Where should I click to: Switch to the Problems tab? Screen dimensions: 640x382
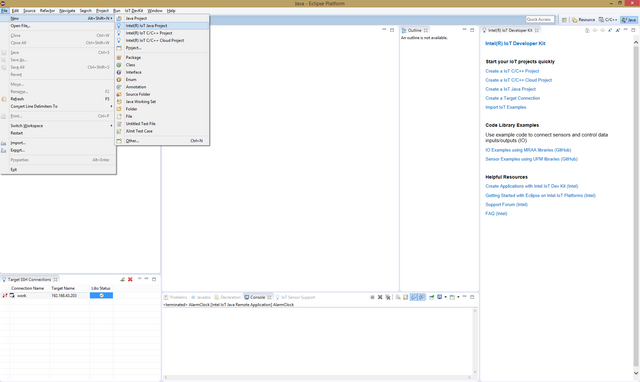(x=176, y=297)
